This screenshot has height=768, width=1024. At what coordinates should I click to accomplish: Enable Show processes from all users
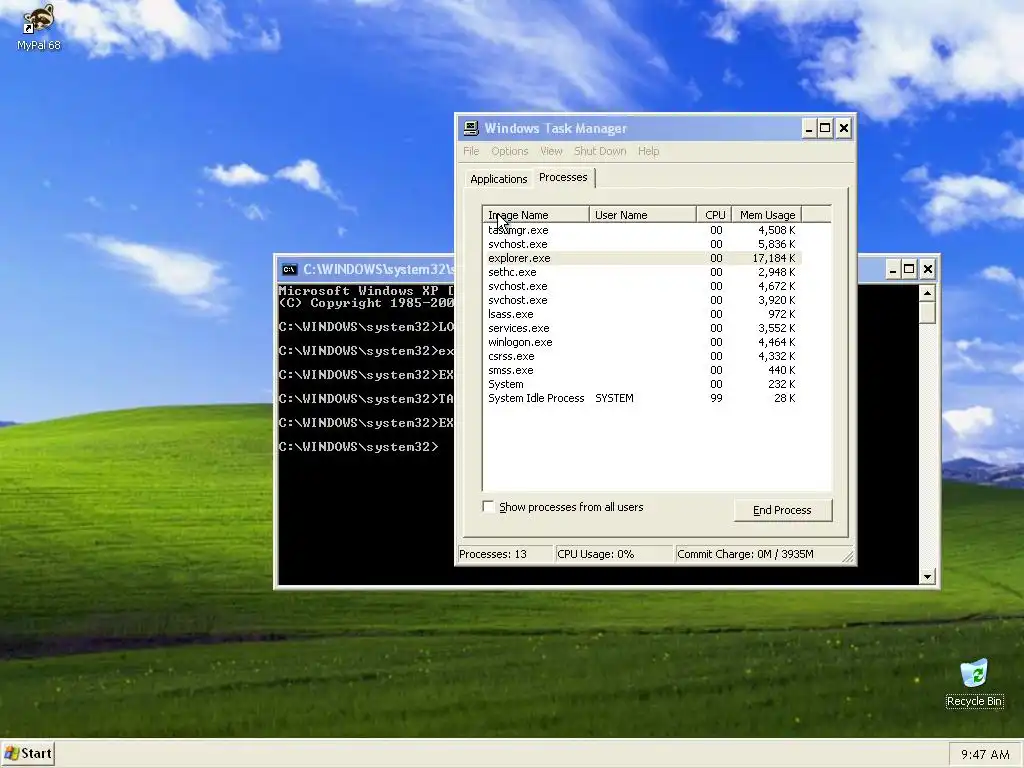point(488,507)
